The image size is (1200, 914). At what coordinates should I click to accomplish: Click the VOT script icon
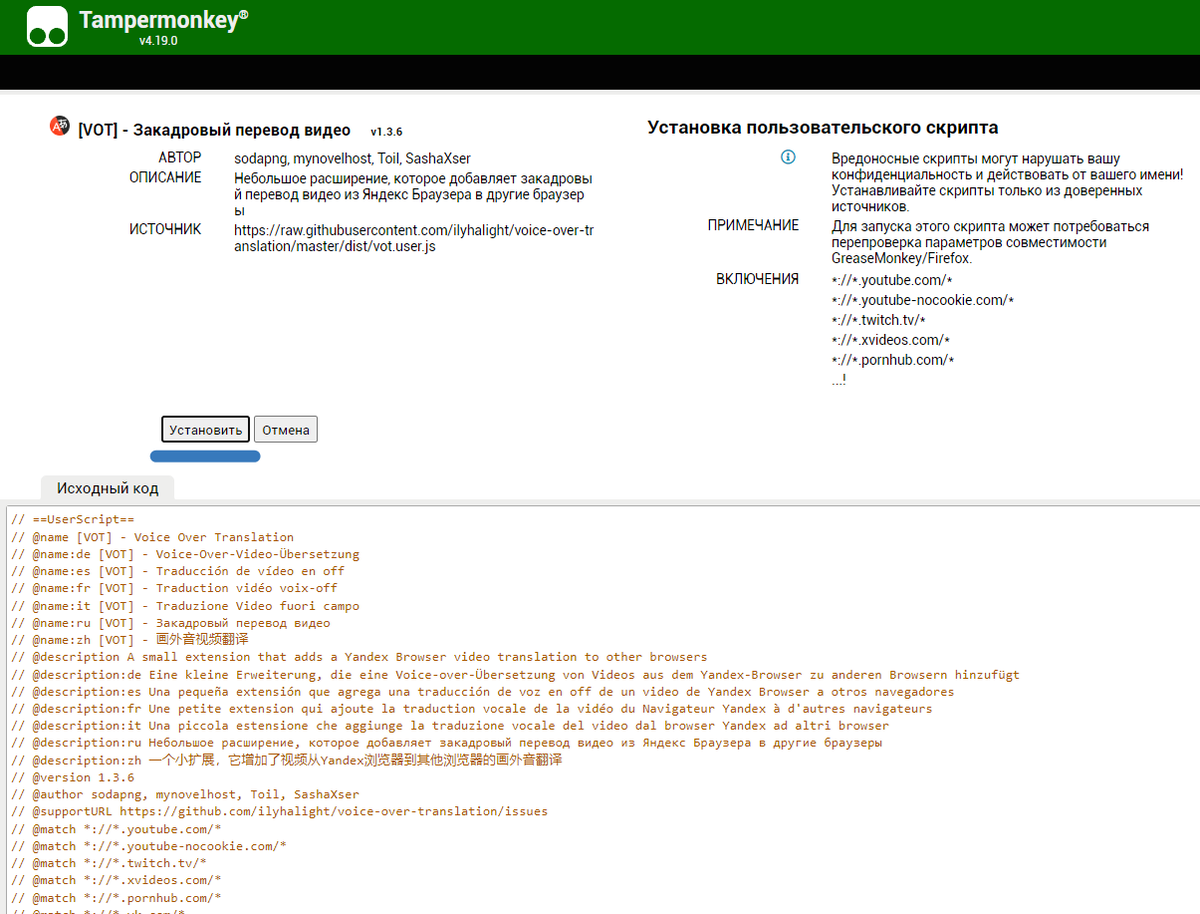pos(60,126)
